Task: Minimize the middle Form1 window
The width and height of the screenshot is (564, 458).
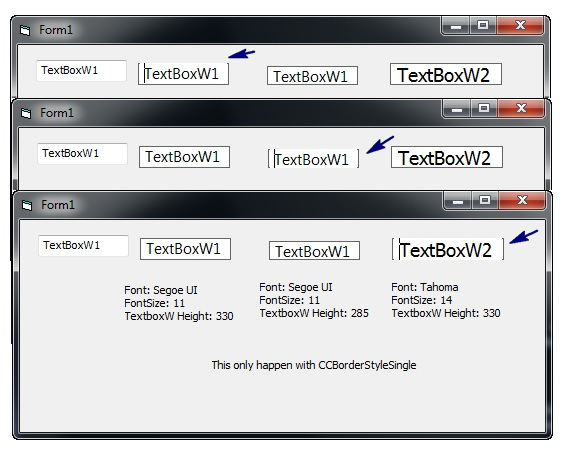Action: point(457,109)
